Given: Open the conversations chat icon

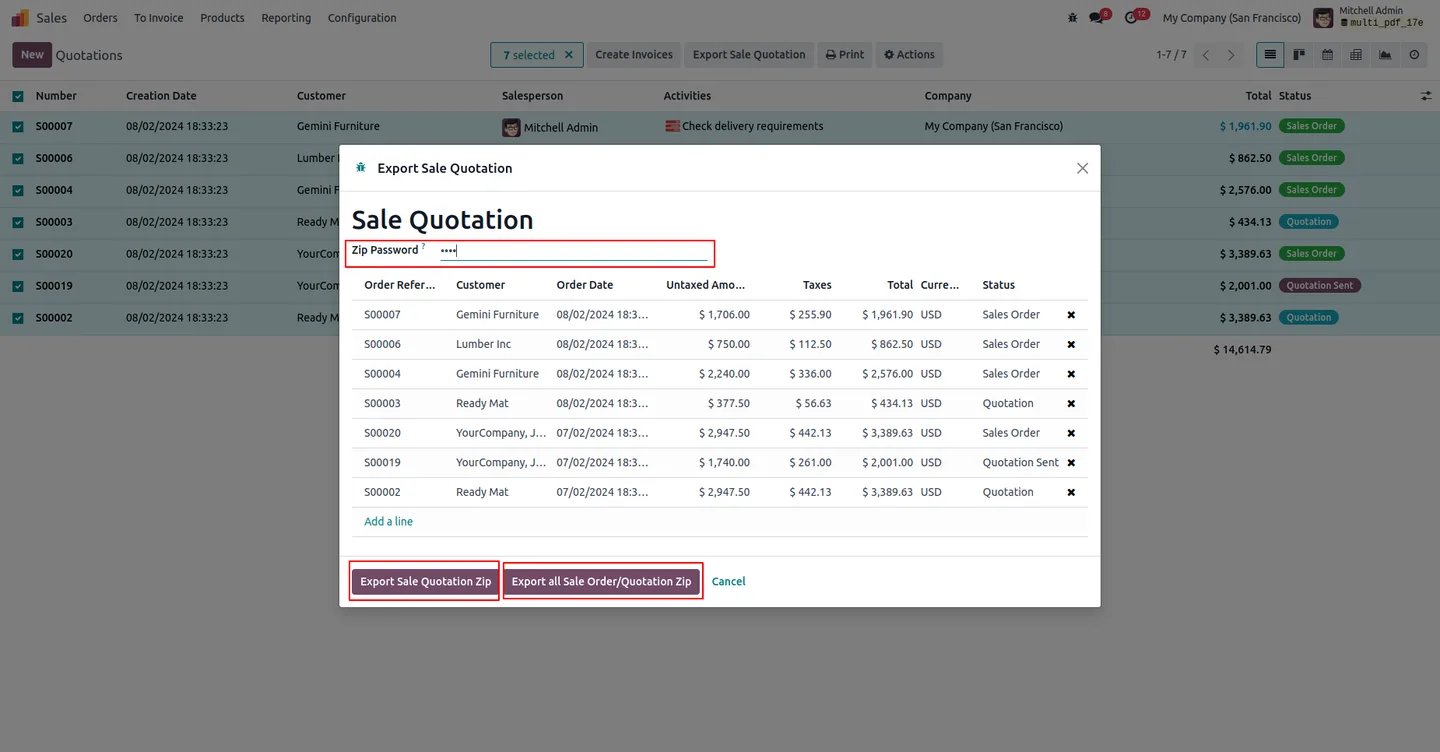Looking at the screenshot, I should (1098, 18).
